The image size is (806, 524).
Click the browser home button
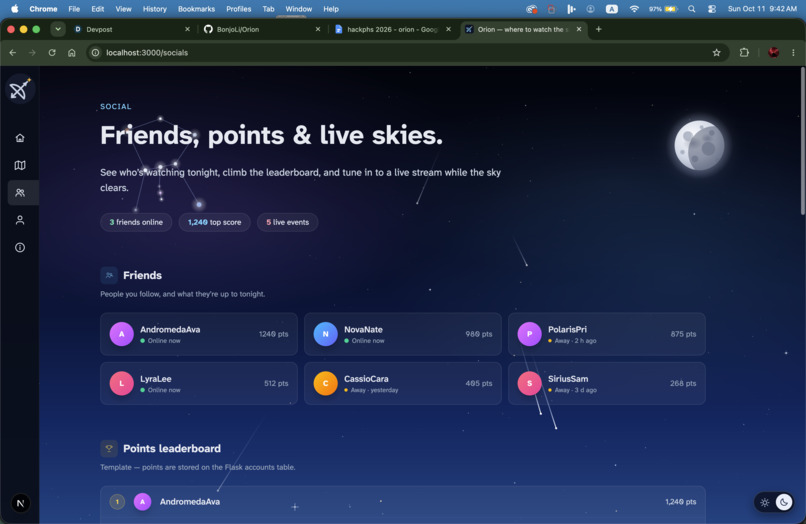coord(71,52)
